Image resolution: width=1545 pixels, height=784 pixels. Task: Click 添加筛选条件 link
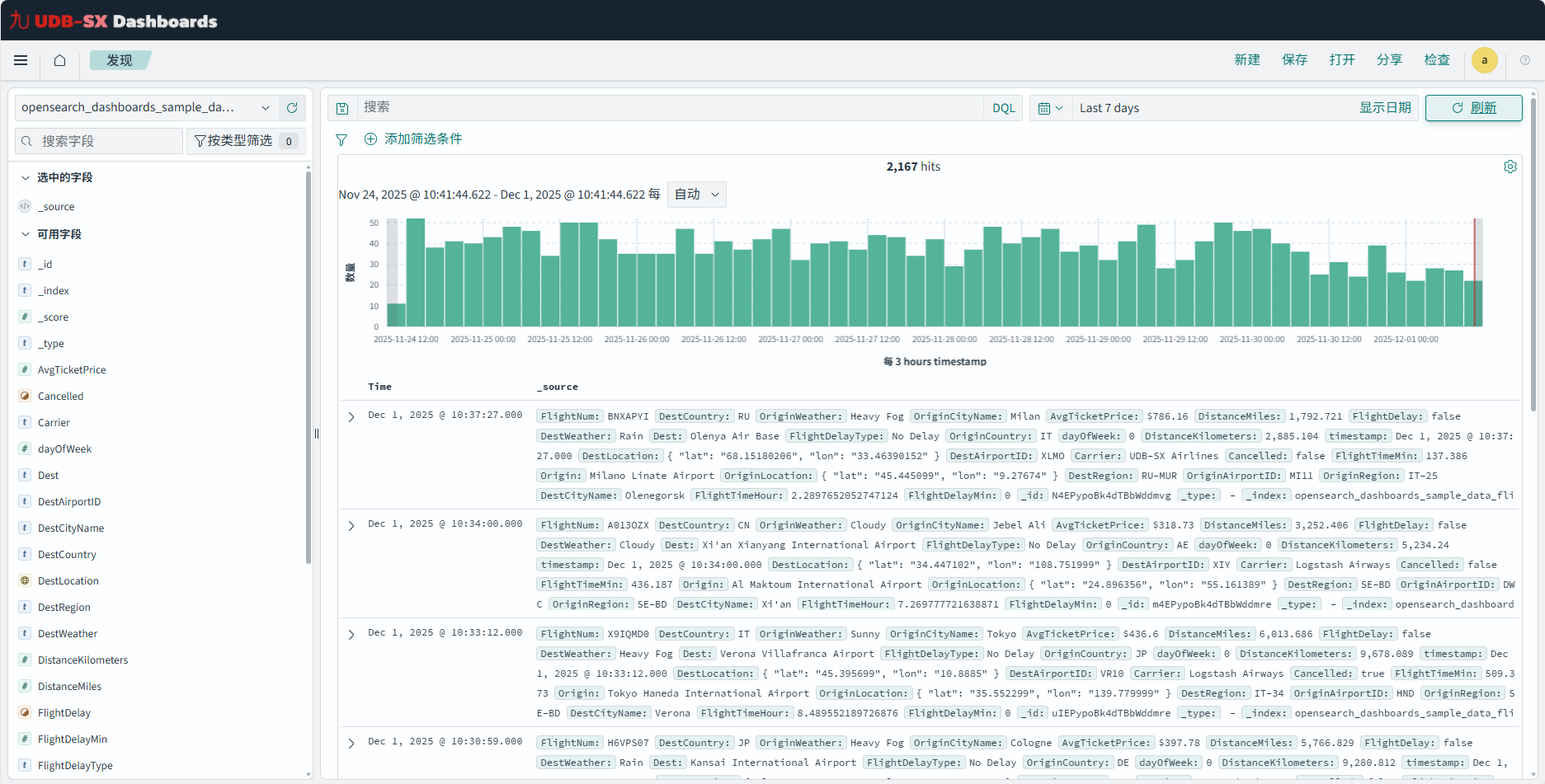click(x=422, y=139)
